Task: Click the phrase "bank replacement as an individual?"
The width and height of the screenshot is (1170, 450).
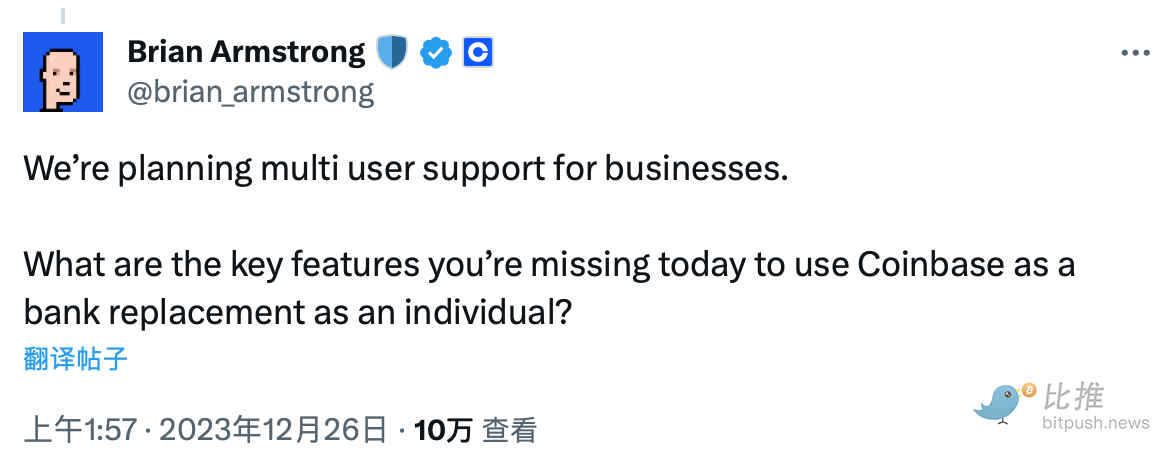Action: [297, 313]
